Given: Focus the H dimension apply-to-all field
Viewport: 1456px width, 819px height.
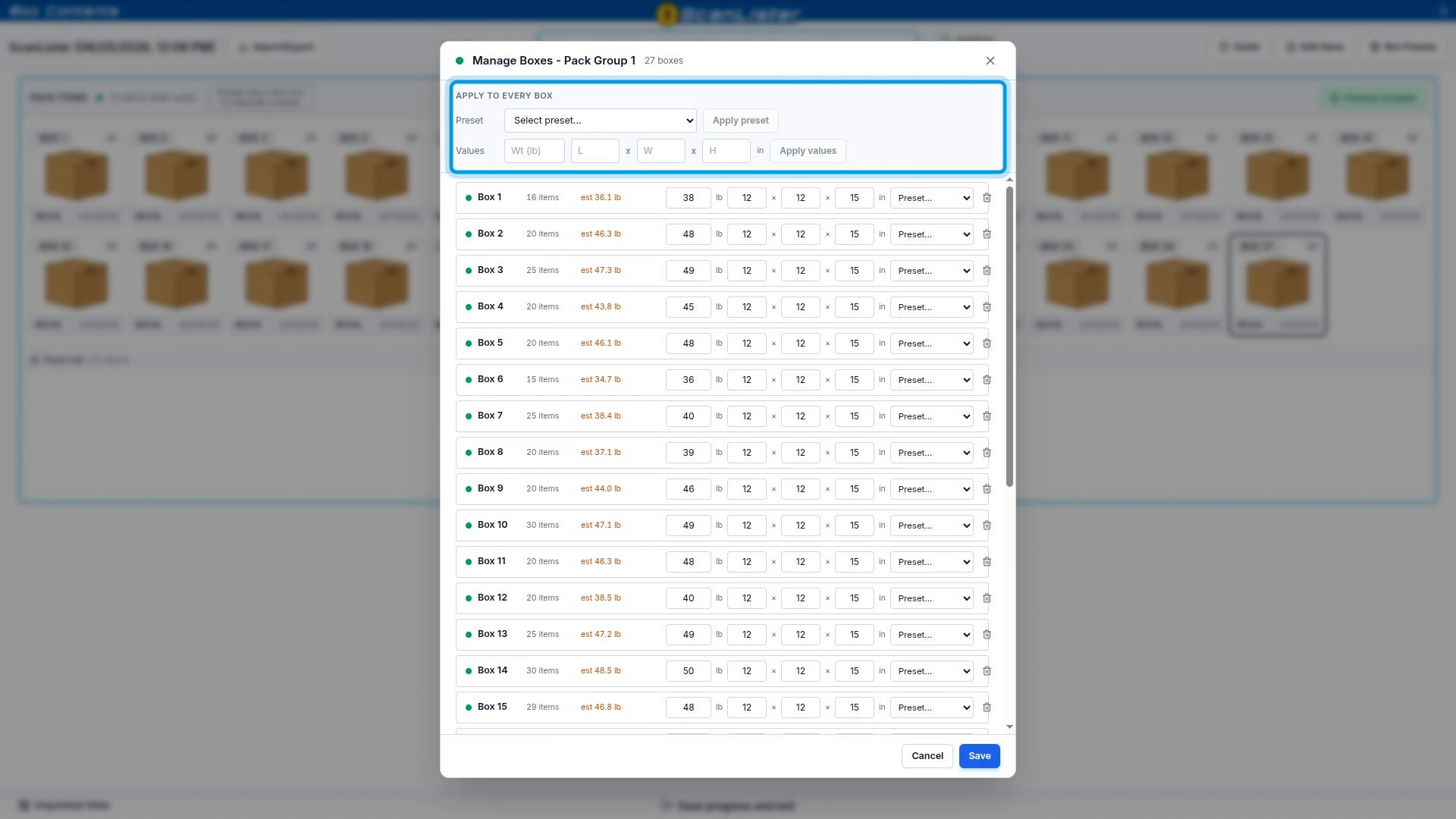Looking at the screenshot, I should coord(726,151).
